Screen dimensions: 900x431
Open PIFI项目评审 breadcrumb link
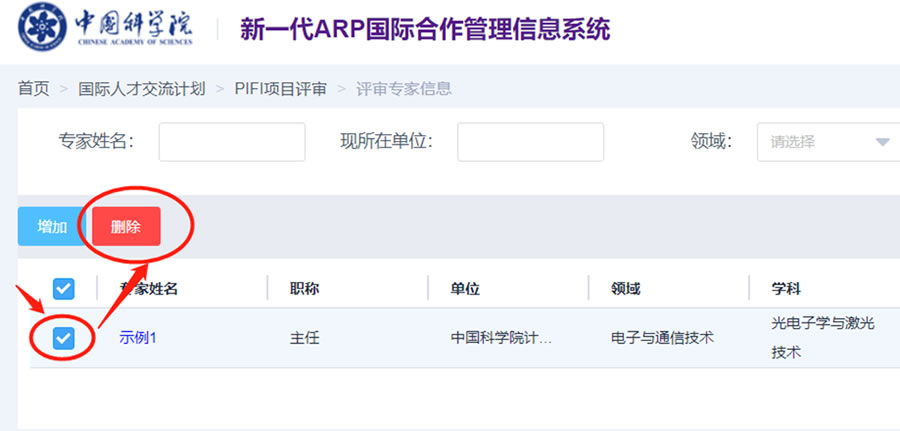(x=281, y=88)
